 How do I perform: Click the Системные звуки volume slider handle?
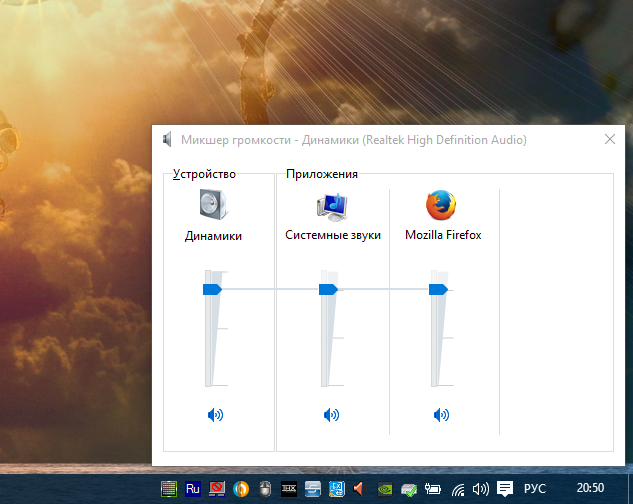click(x=328, y=289)
